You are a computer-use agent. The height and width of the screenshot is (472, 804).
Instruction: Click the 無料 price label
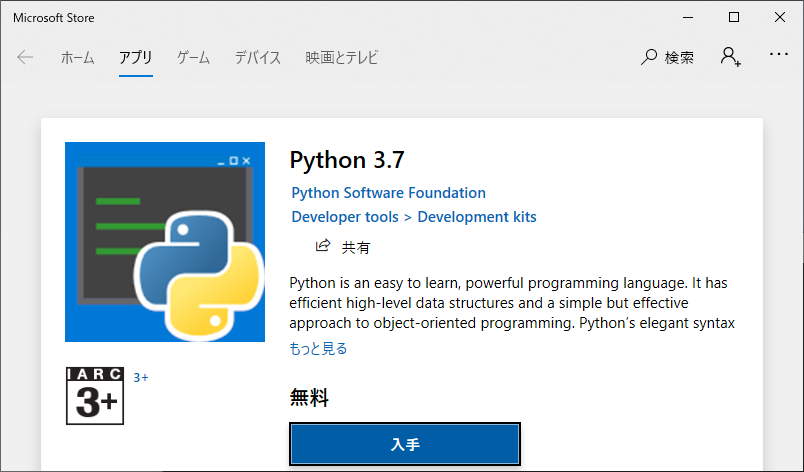coord(309,397)
